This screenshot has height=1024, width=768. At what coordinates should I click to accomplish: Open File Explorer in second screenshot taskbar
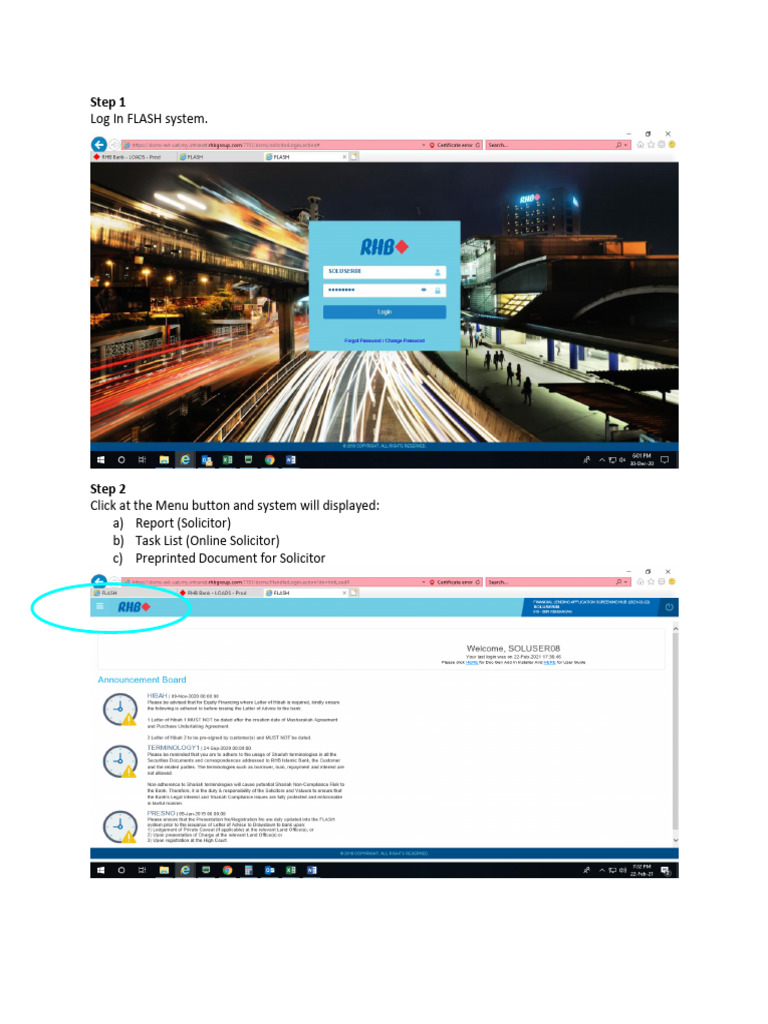(x=164, y=871)
